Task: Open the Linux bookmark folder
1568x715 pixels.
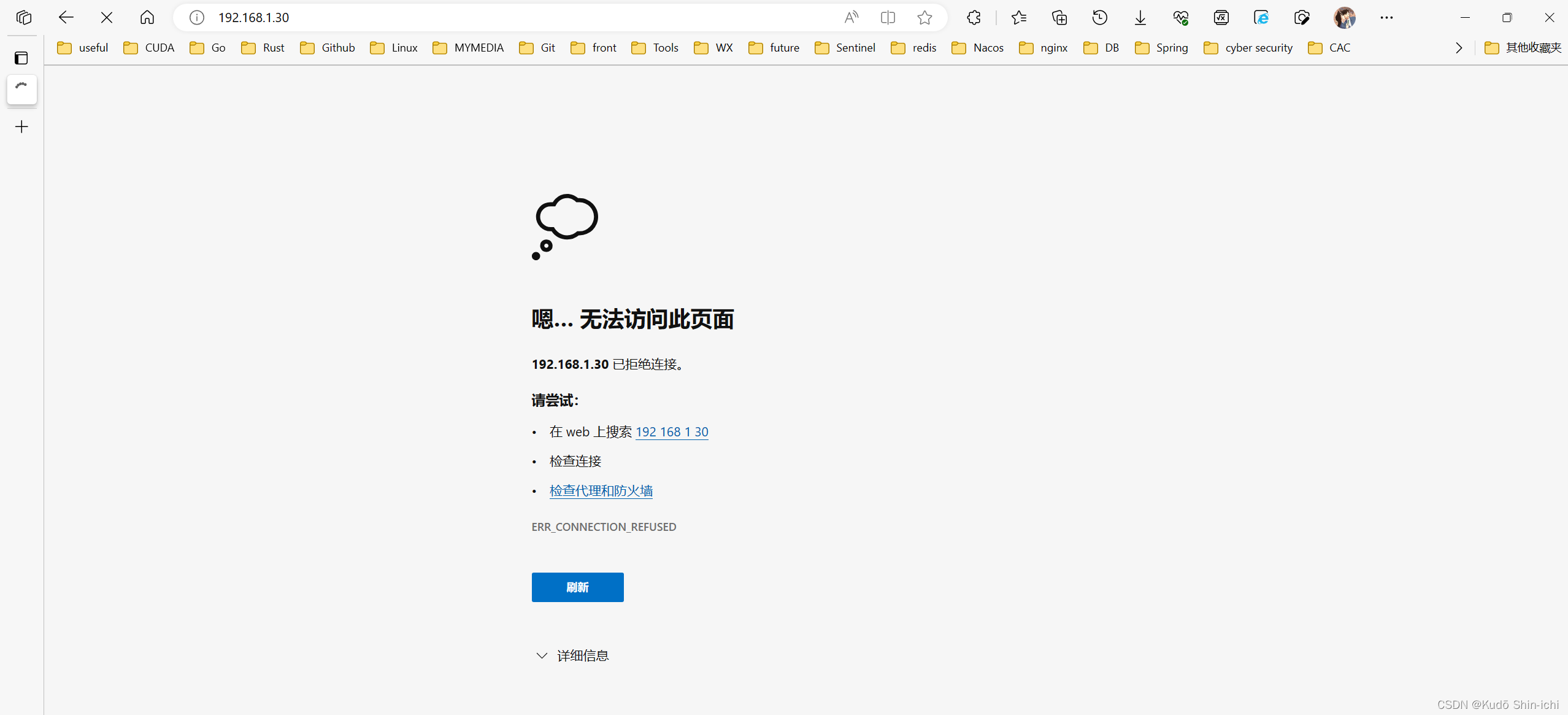Action: pos(394,48)
